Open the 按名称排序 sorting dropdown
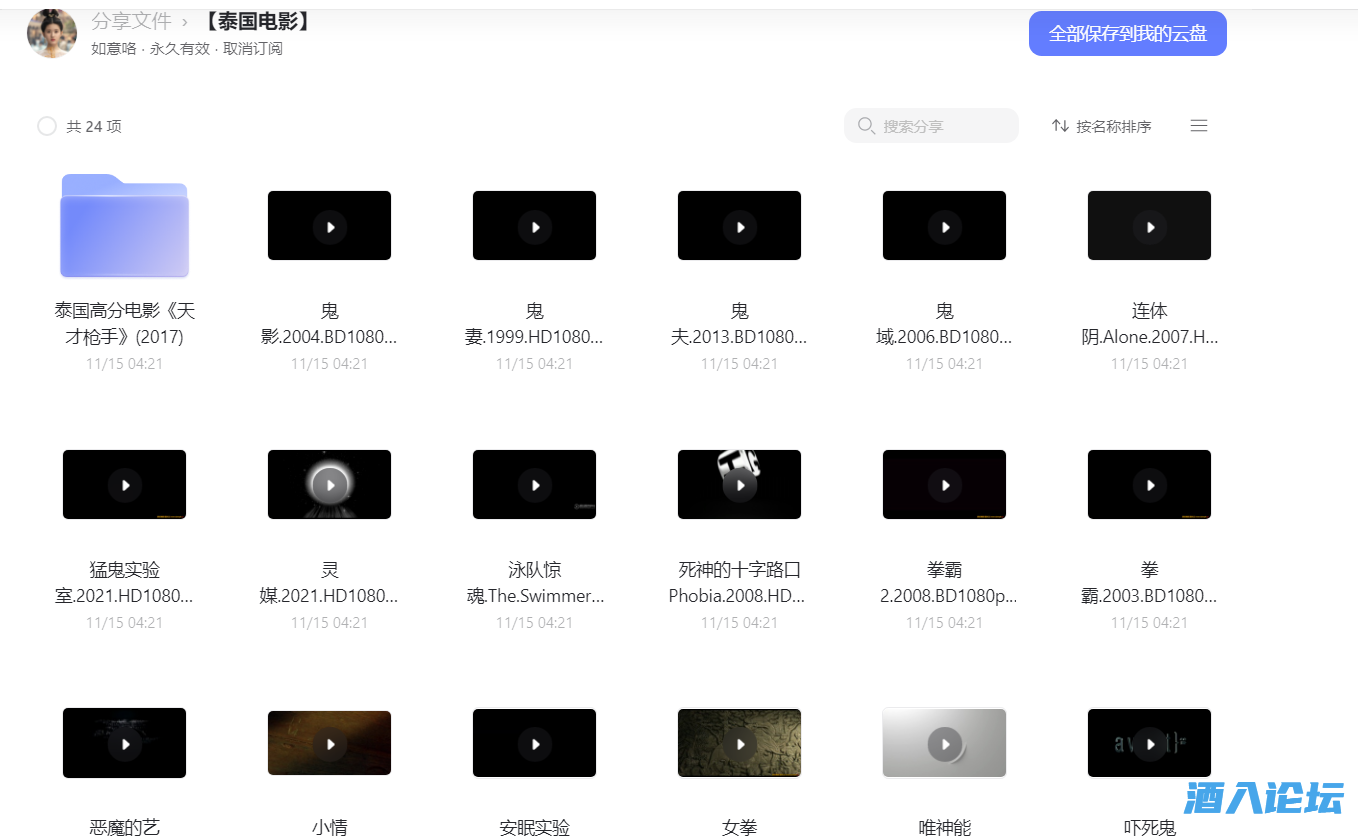The image size is (1358, 840). (1112, 126)
